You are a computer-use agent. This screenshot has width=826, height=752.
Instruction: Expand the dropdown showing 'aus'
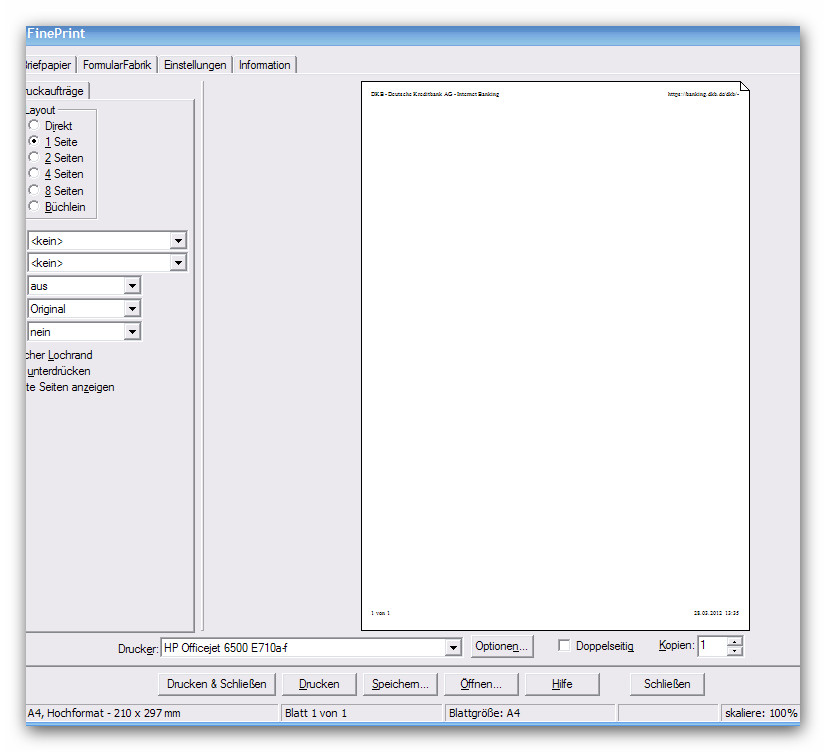tap(132, 286)
